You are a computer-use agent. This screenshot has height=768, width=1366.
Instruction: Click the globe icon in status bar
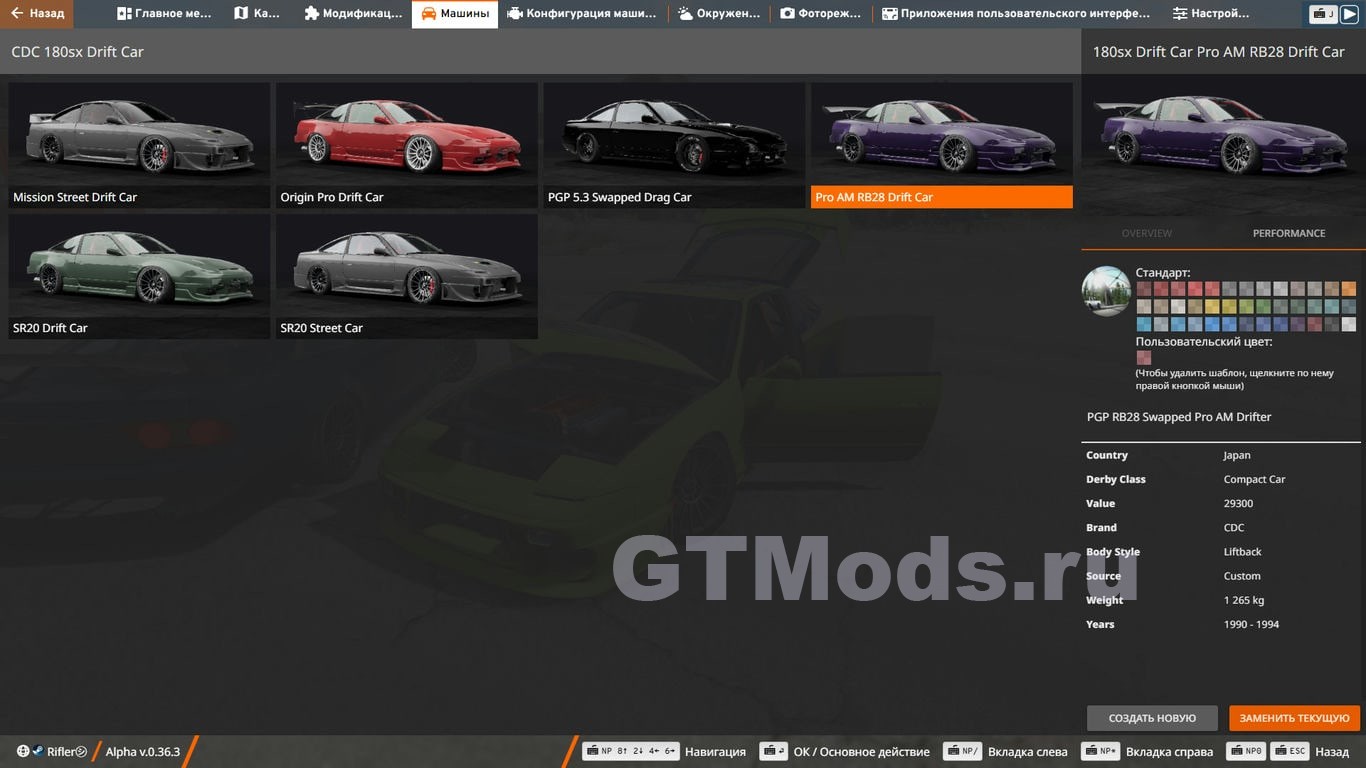[23, 752]
